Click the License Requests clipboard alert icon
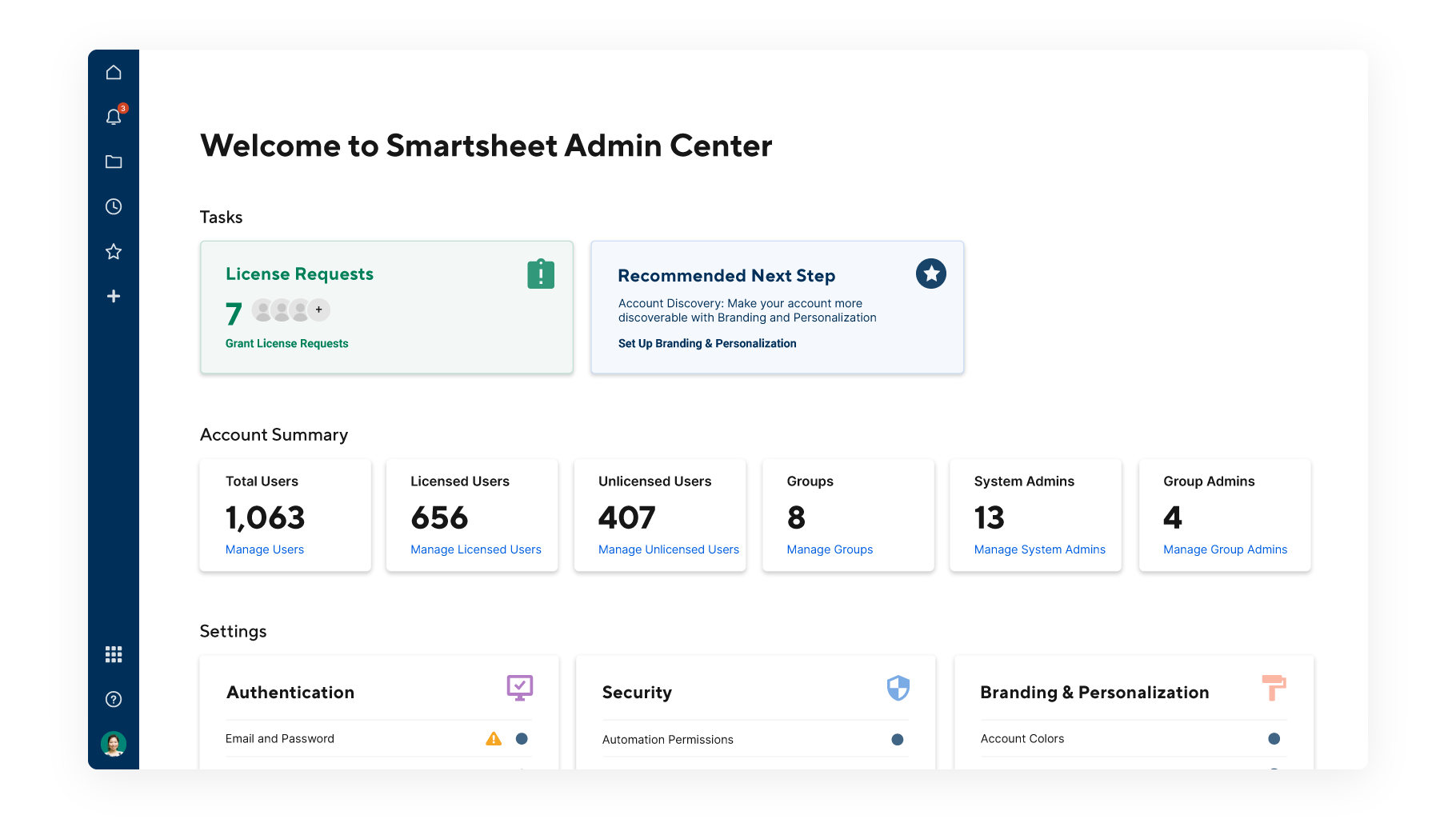Viewport: 1456px width, 819px height. click(x=541, y=274)
